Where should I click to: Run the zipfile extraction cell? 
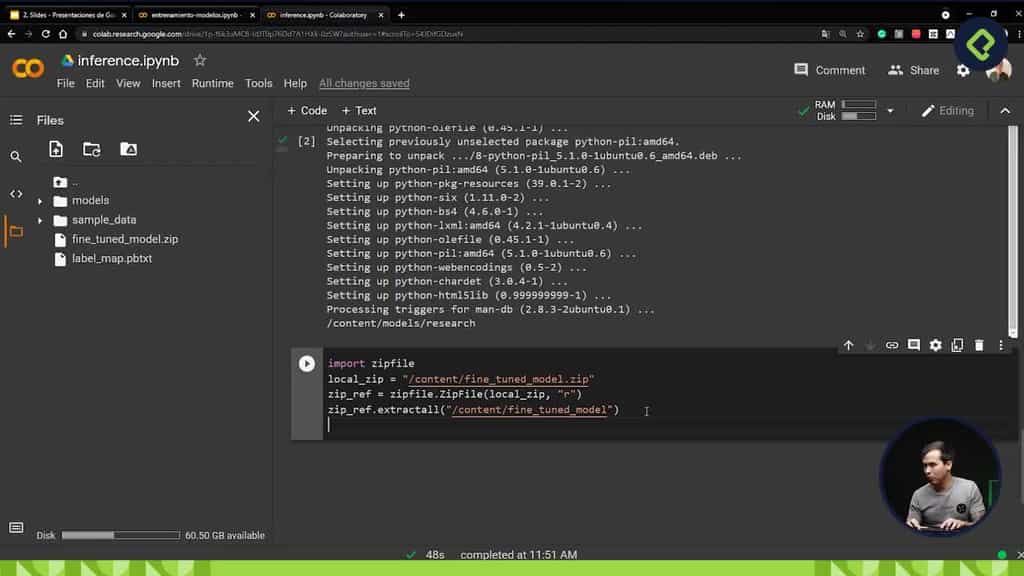pyautogui.click(x=306, y=363)
